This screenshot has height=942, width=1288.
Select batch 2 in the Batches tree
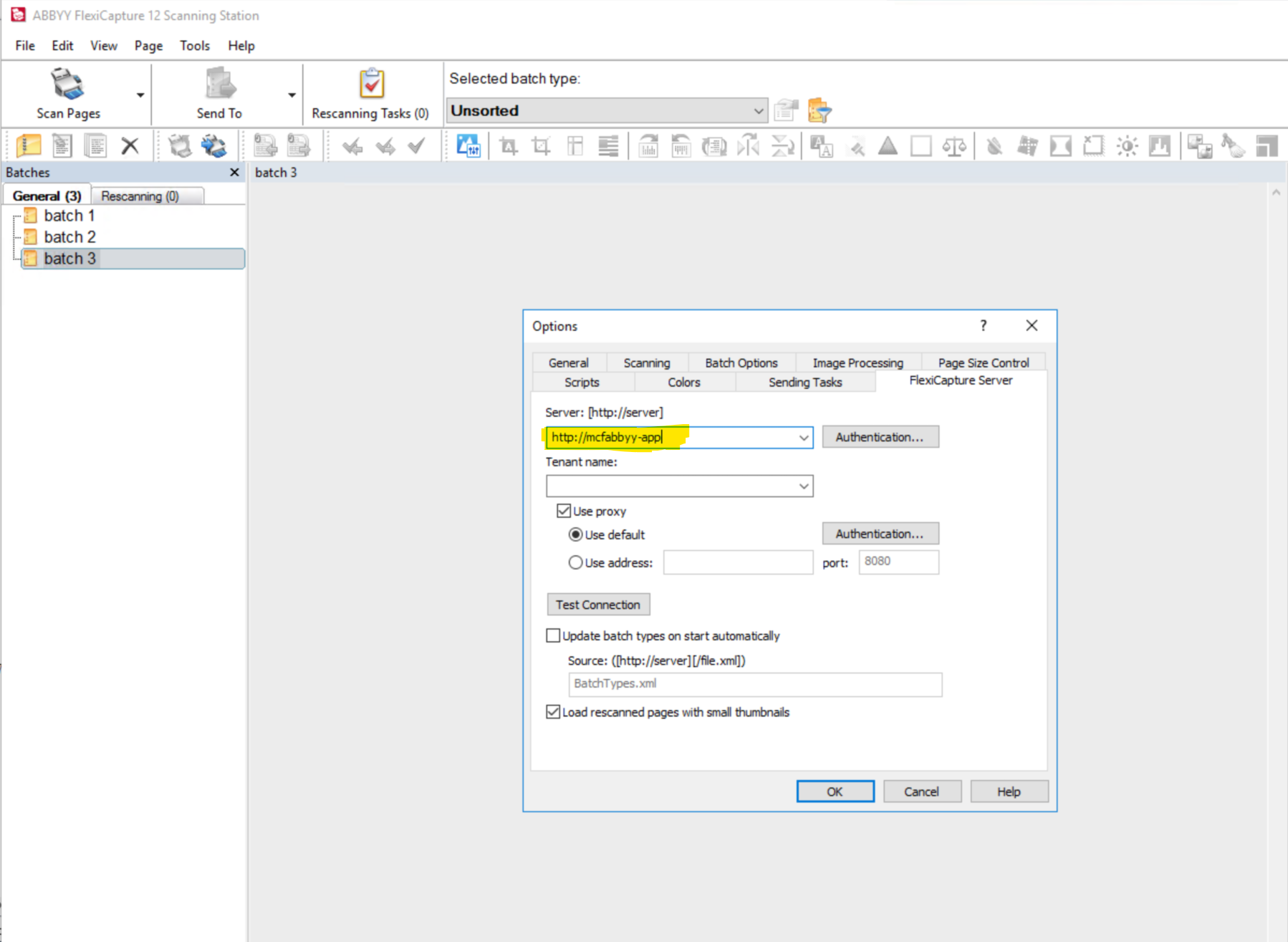pyautogui.click(x=69, y=237)
